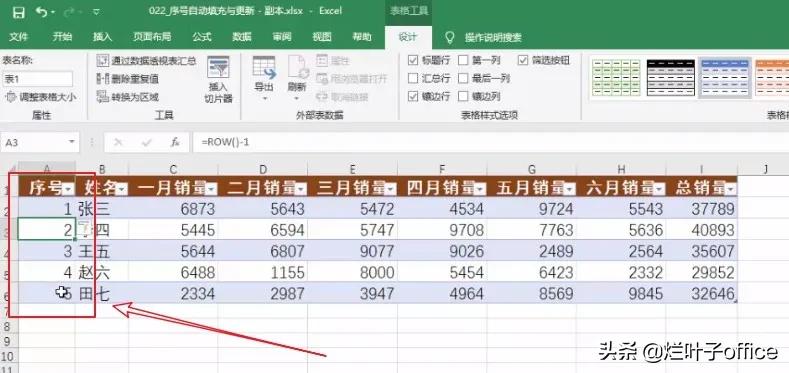Choose the black table style thumbnail
The image size is (789, 373).
pos(670,78)
